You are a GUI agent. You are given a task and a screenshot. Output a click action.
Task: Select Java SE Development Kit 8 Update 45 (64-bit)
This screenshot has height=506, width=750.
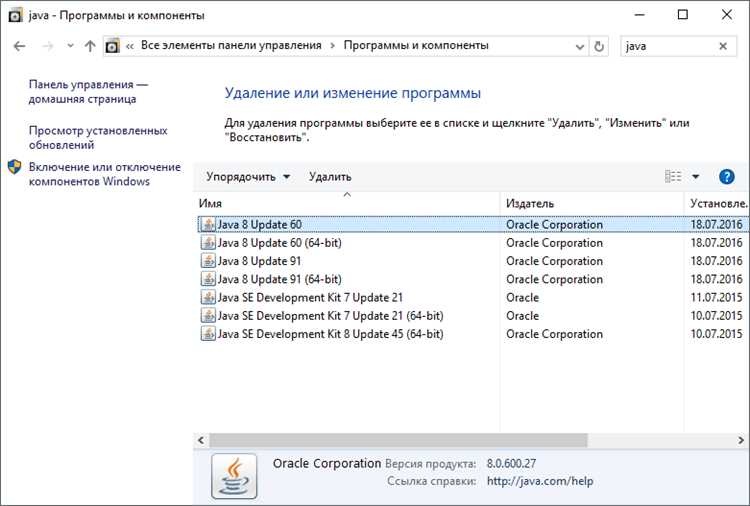473,334
